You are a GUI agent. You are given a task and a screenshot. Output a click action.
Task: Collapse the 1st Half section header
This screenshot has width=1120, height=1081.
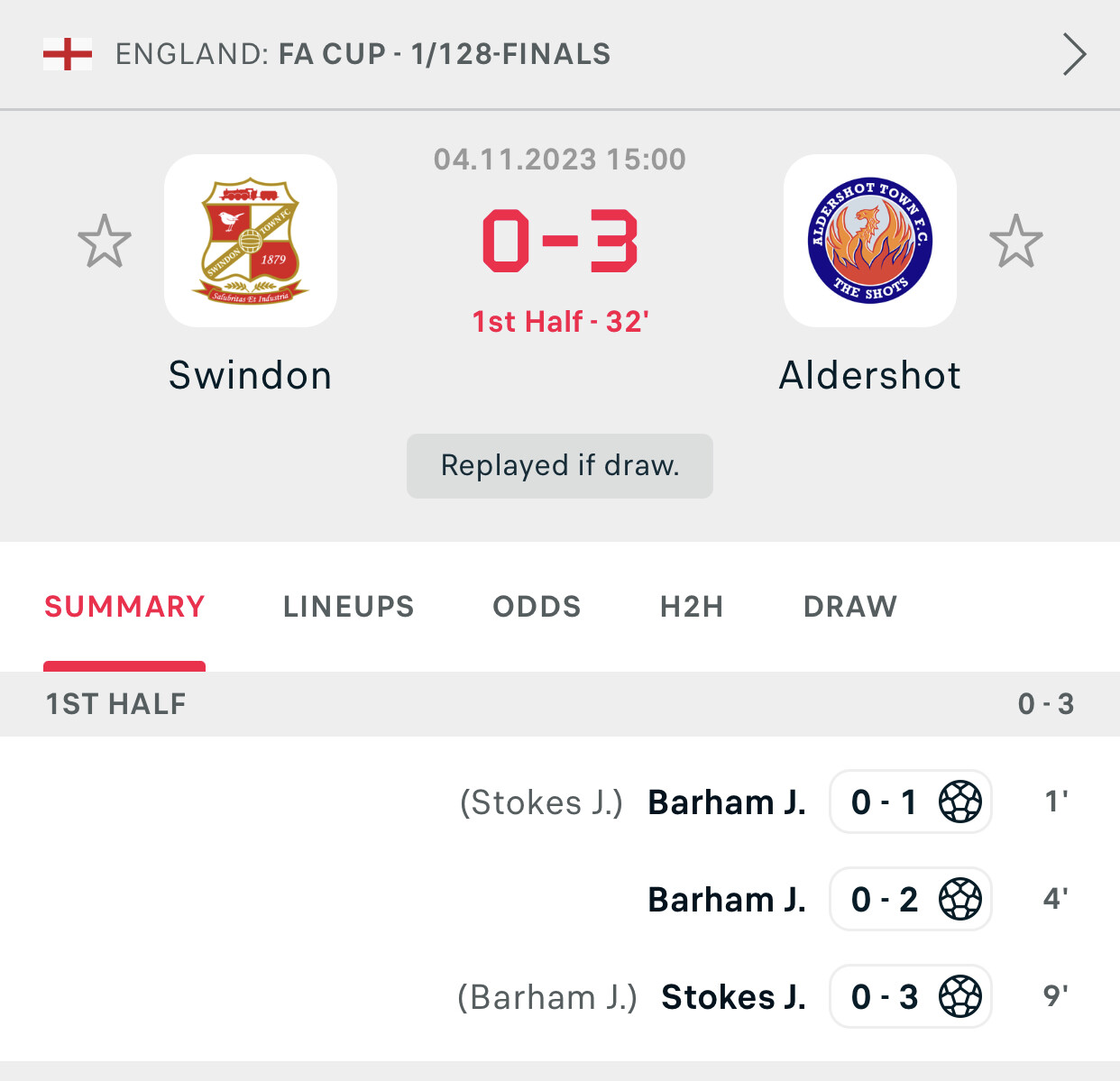click(560, 704)
